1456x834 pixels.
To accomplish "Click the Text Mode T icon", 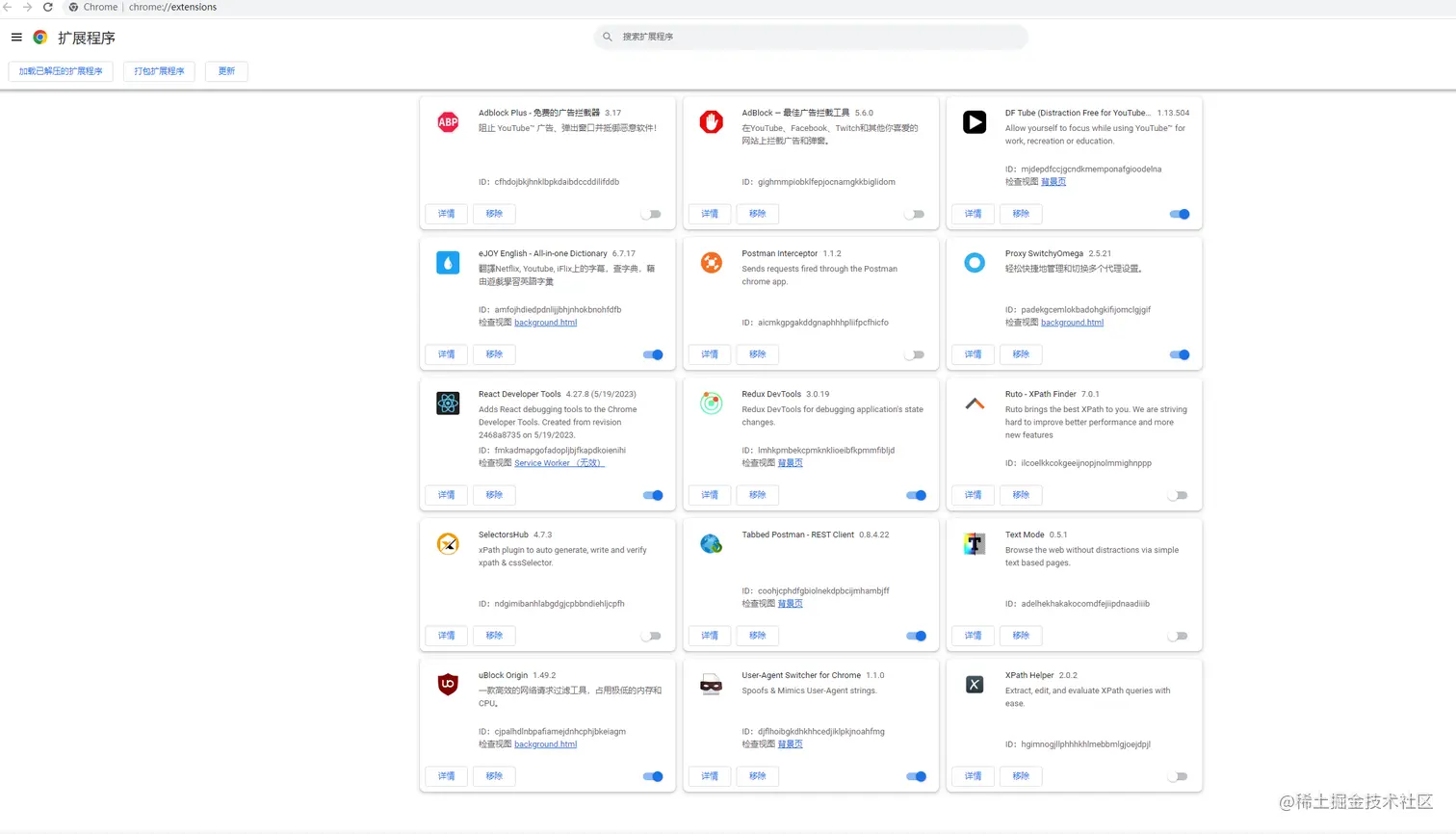I will [x=975, y=544].
